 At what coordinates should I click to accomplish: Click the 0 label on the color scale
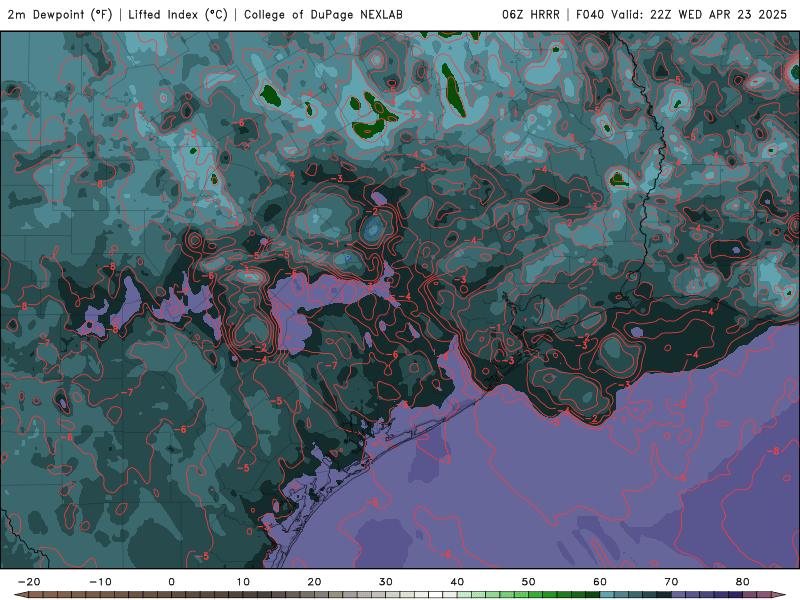tap(171, 582)
